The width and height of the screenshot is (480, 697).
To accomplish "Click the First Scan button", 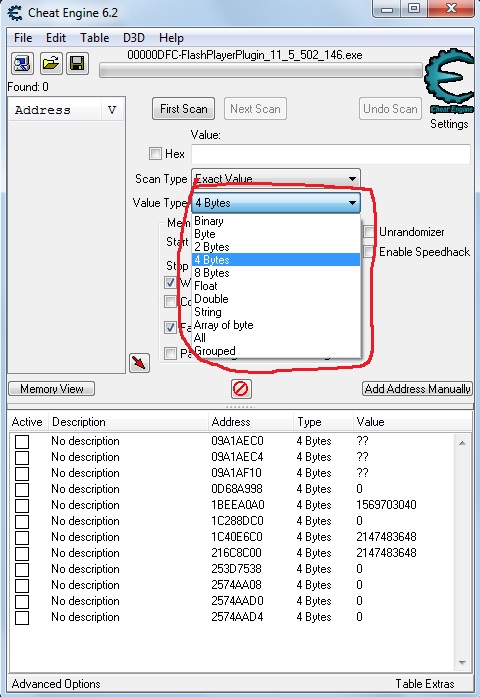I will [x=184, y=109].
